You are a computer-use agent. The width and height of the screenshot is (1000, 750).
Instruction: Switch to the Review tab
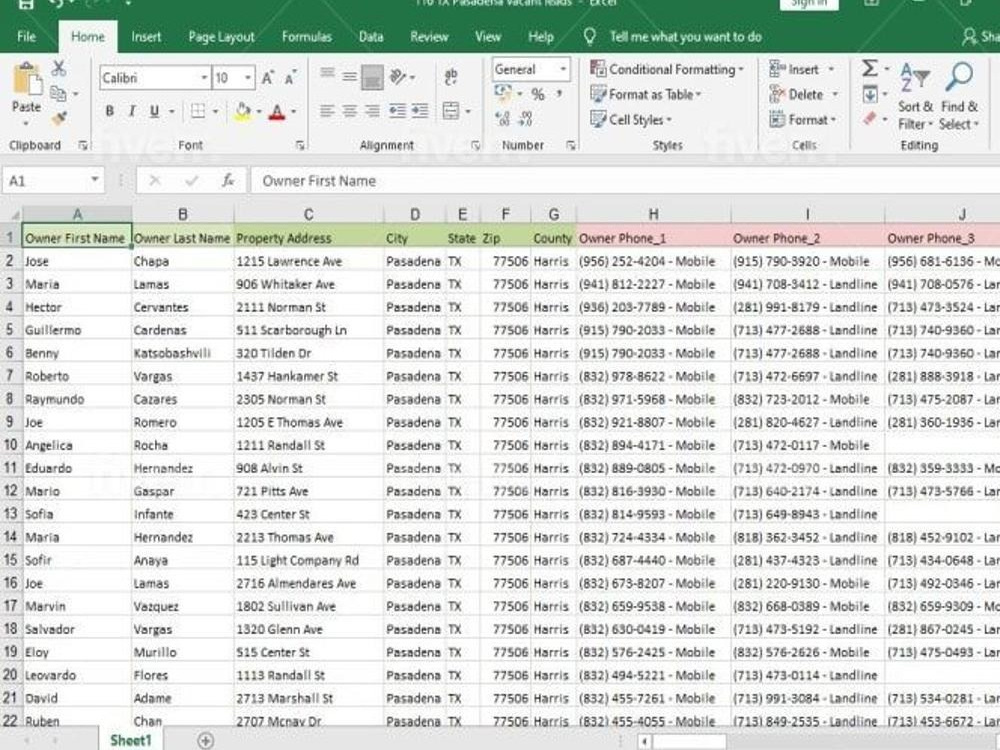click(429, 36)
